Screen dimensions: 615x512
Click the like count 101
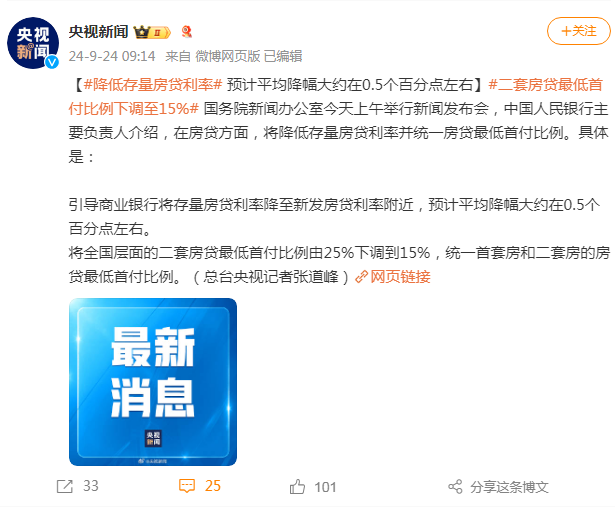(x=325, y=487)
